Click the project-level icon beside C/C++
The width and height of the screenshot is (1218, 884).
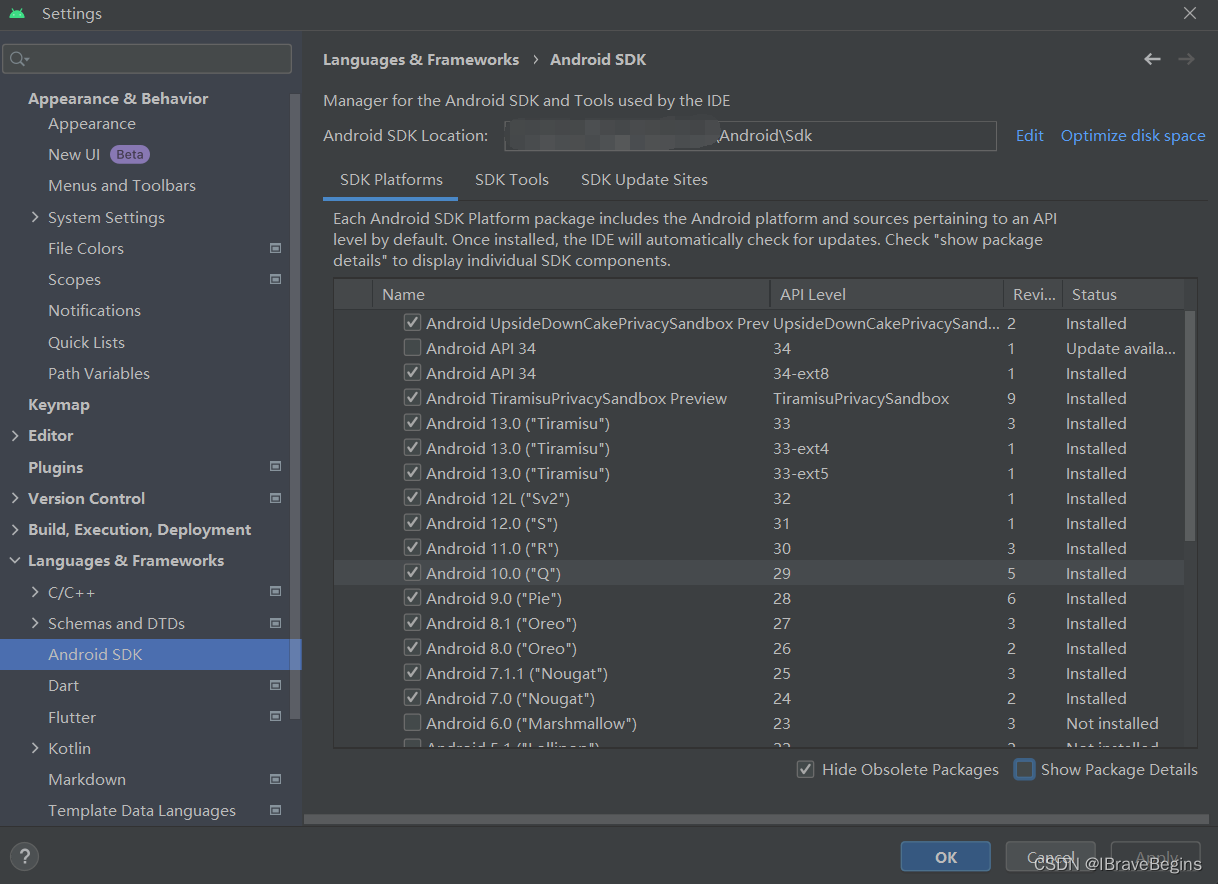[x=276, y=592]
